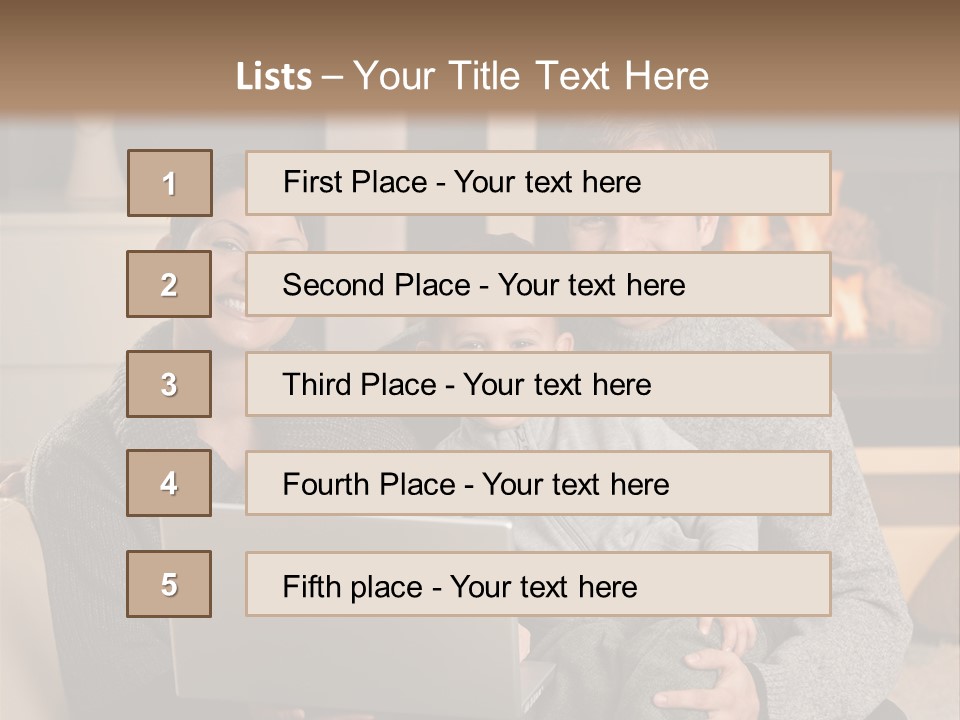Viewport: 960px width, 720px height.
Task: Select "Your Title Text Here" in the title
Action: 531,76
